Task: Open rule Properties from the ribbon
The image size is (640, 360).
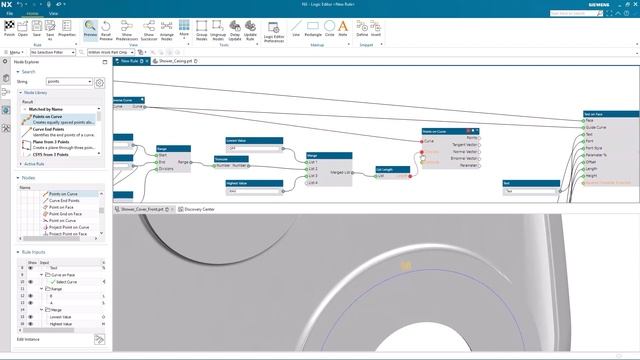Action: tap(67, 26)
